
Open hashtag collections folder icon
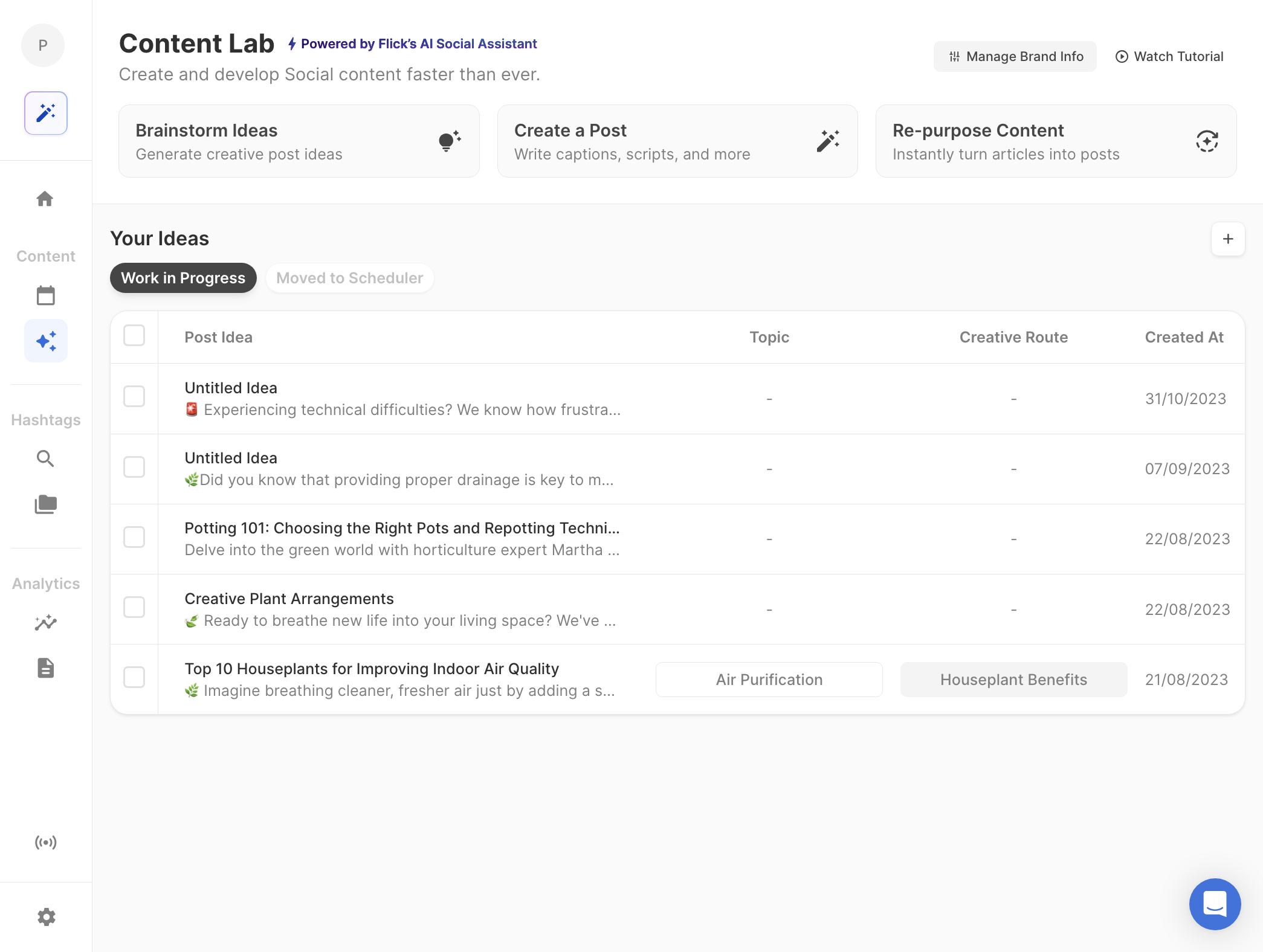point(45,504)
